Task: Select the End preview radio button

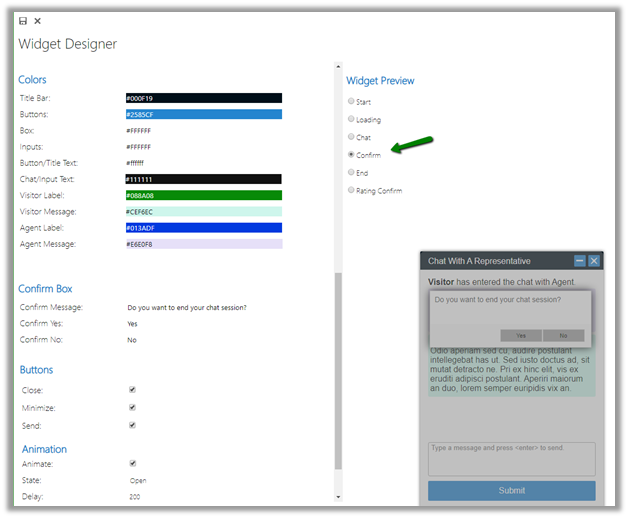Action: [x=351, y=172]
